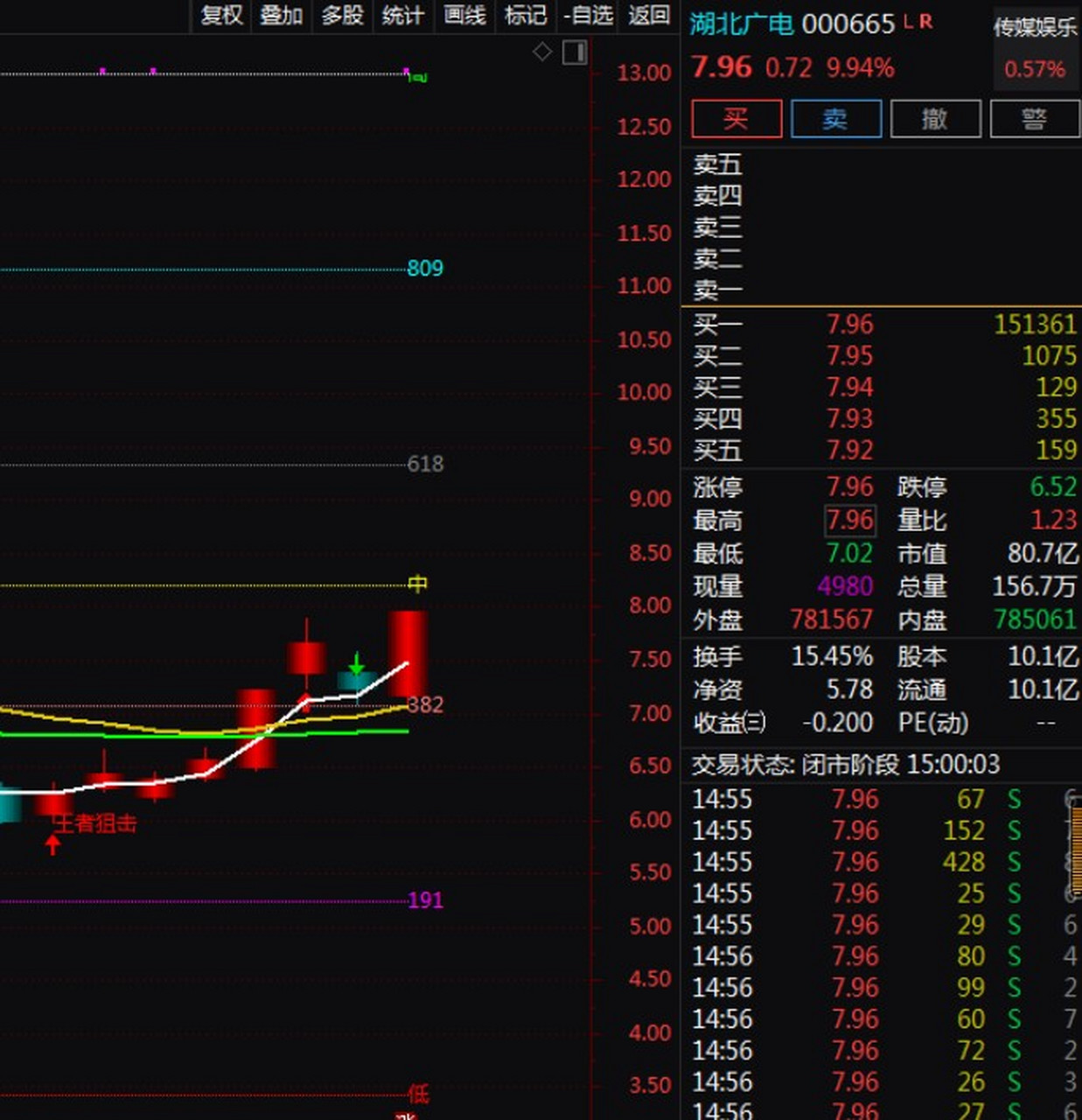Open the 叠加 overlay menu
The image size is (1082, 1120).
tap(282, 15)
